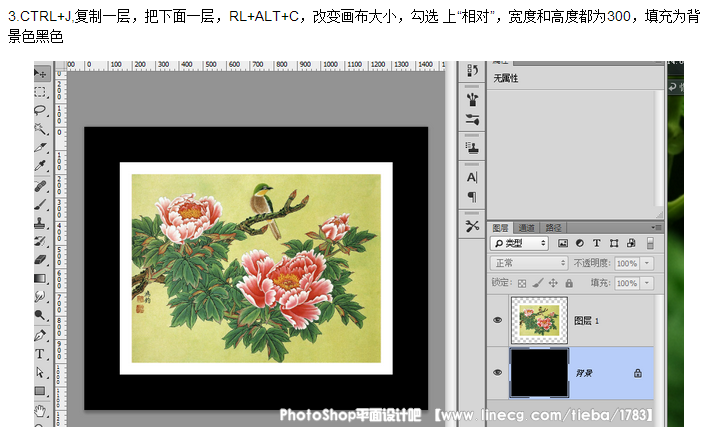
Task: Turn layer filtering switch on or off
Action: pyautogui.click(x=650, y=243)
